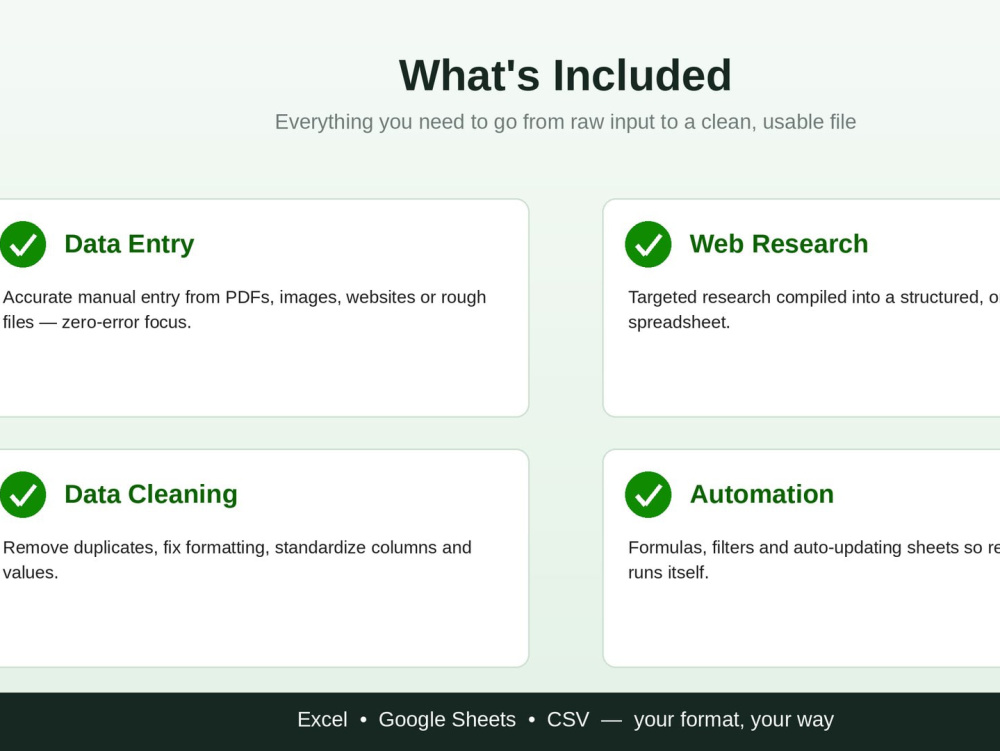This screenshot has width=1000, height=751.
Task: Click the green checkmark icon beside Data Entry
Action: [x=23, y=244]
